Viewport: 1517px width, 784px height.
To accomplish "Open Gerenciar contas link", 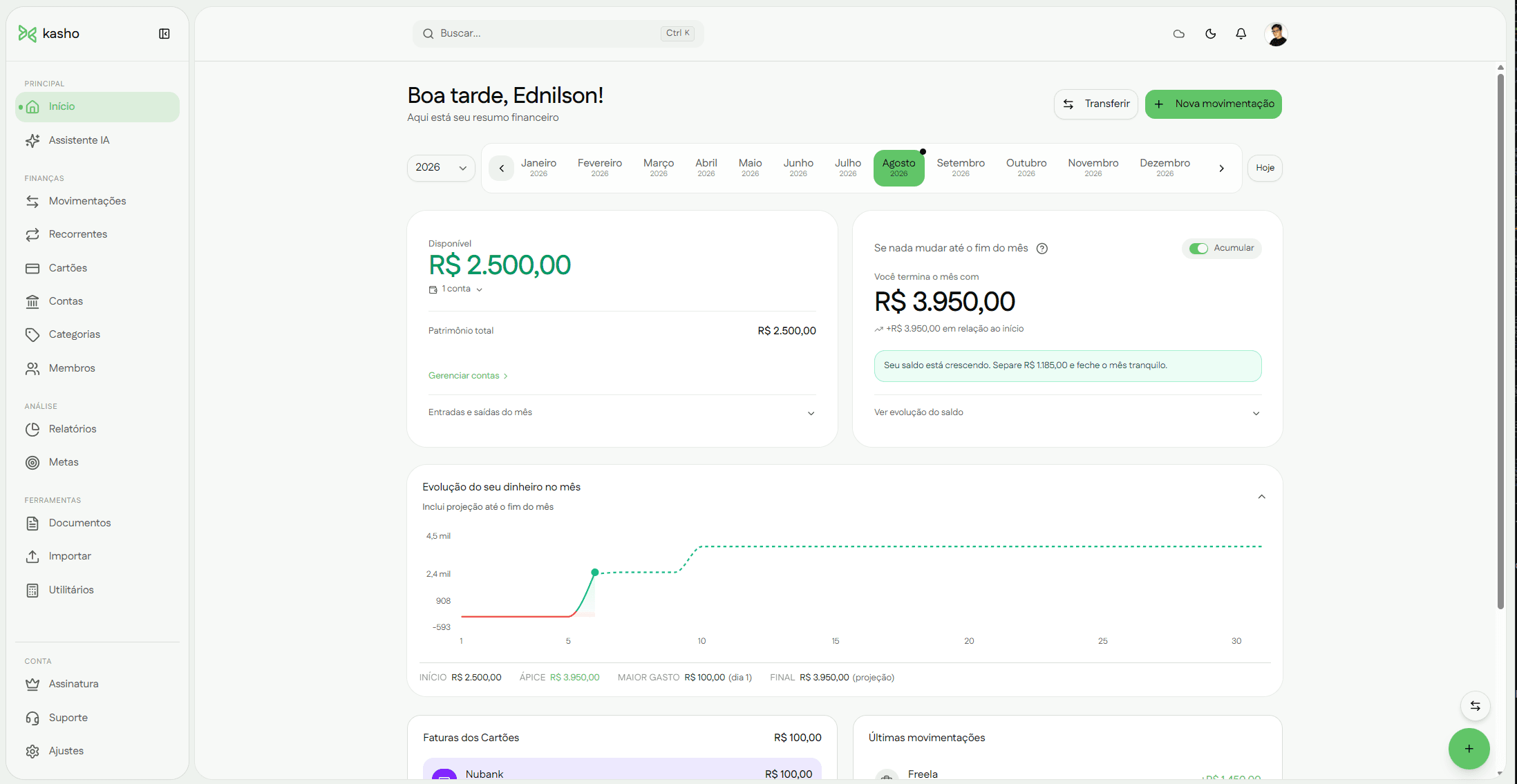I will coord(468,376).
